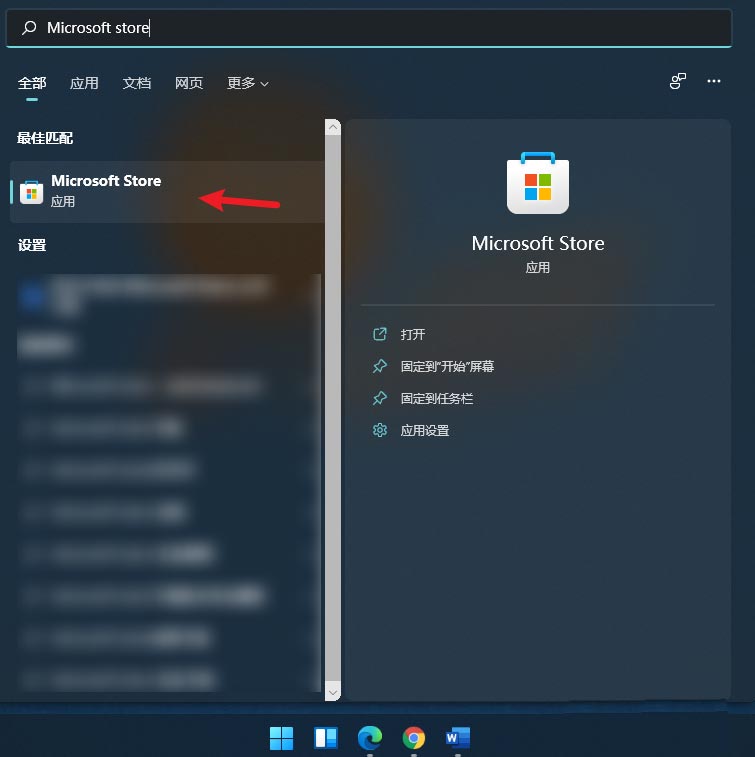The height and width of the screenshot is (757, 755).
Task: Open the Windows Start button on taskbar
Action: (281, 738)
